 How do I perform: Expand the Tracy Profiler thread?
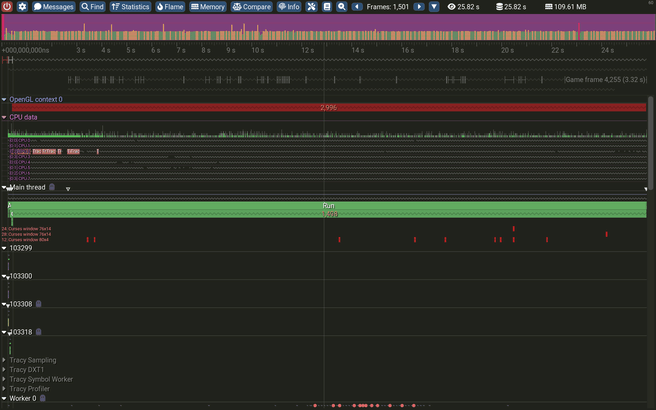[x=4, y=389]
